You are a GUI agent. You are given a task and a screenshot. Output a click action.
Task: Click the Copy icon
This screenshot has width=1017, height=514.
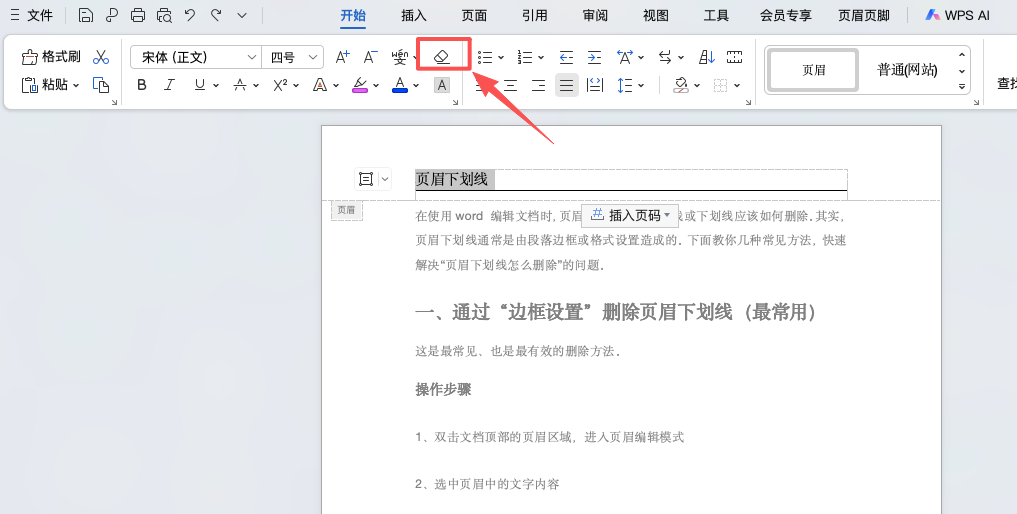101,85
